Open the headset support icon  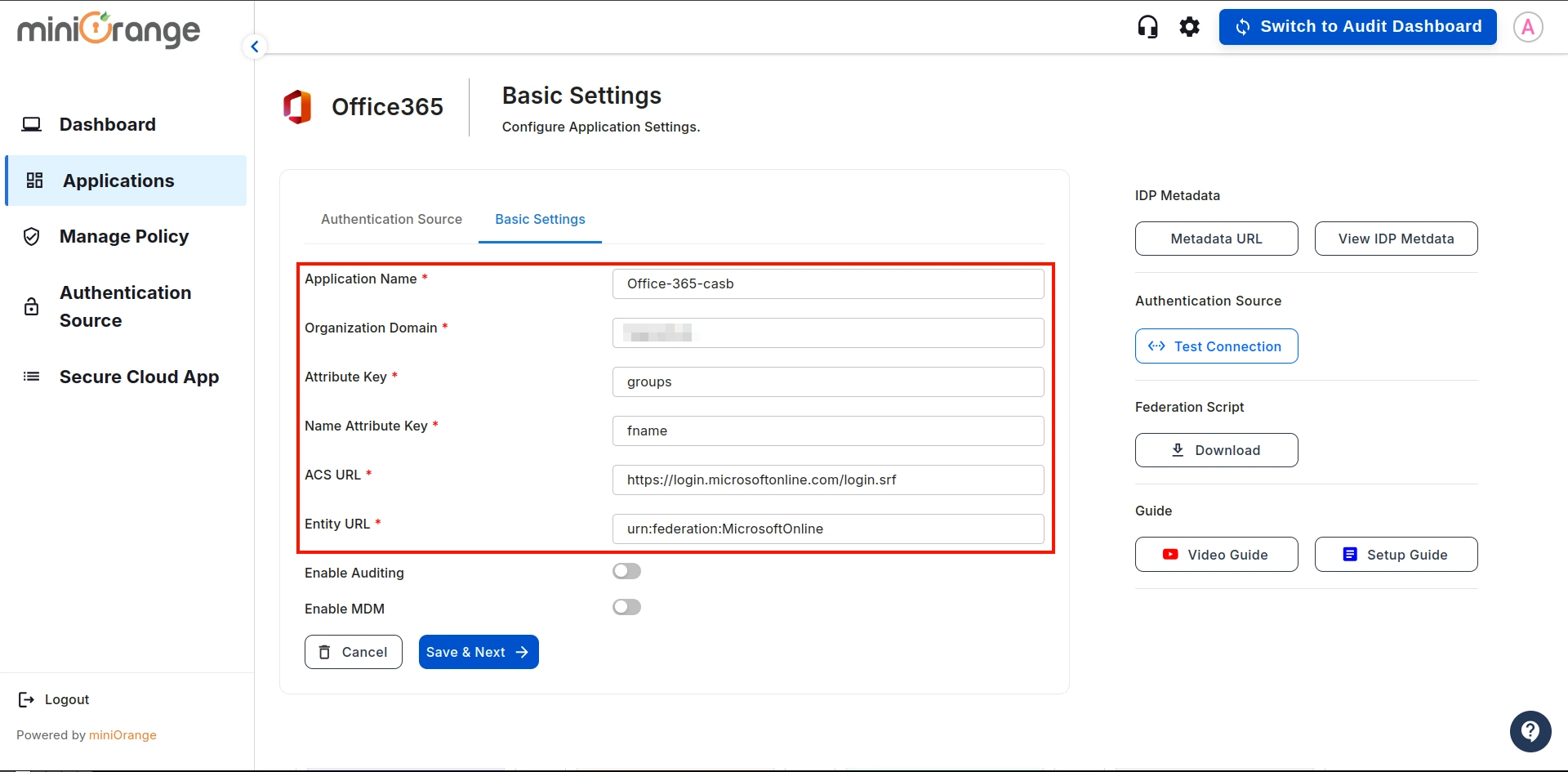pos(1147,26)
